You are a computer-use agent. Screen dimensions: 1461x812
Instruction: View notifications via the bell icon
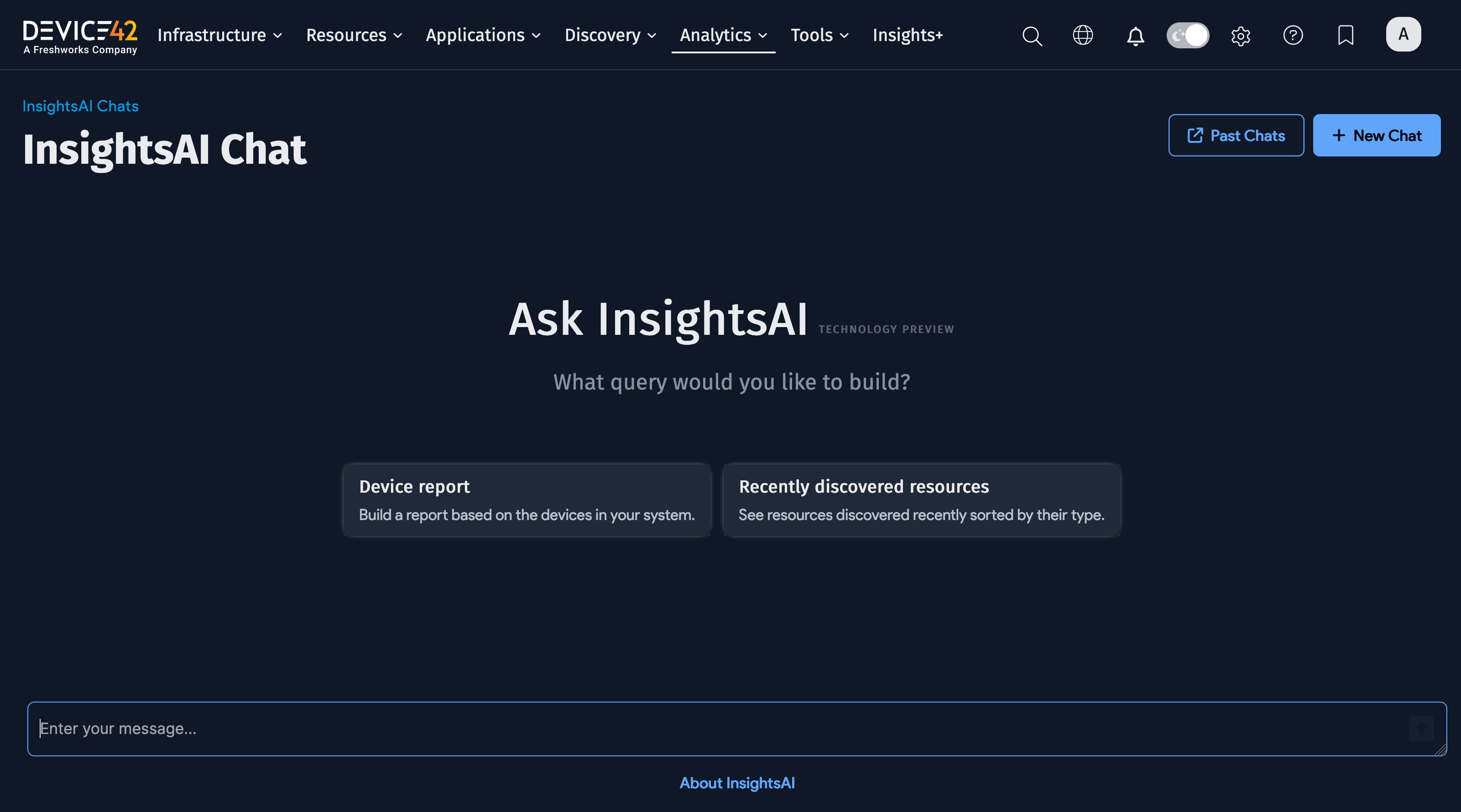point(1135,35)
